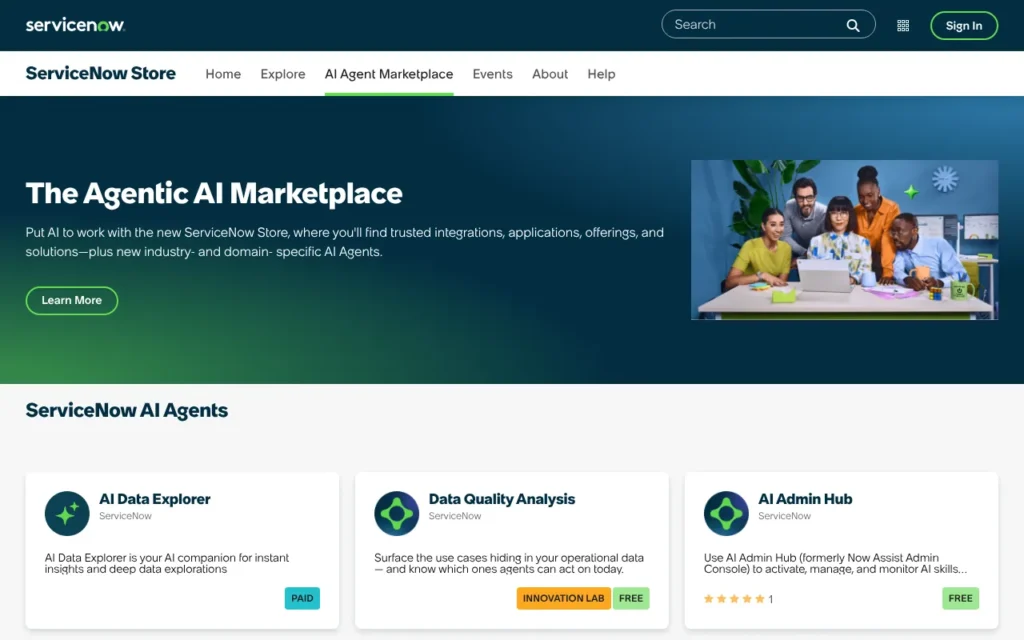
Task: Click the AI Data Explorer description text
Action: (x=167, y=563)
